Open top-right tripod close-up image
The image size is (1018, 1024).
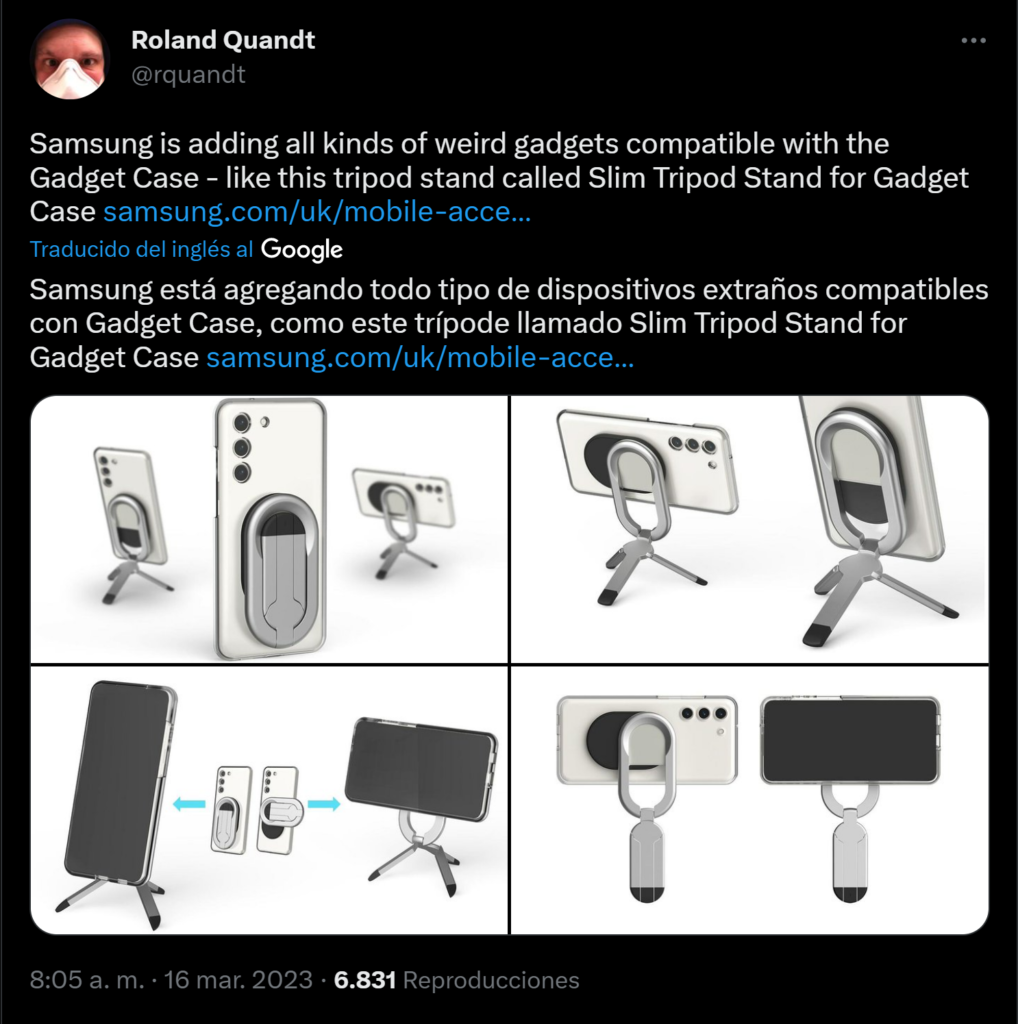click(x=749, y=529)
